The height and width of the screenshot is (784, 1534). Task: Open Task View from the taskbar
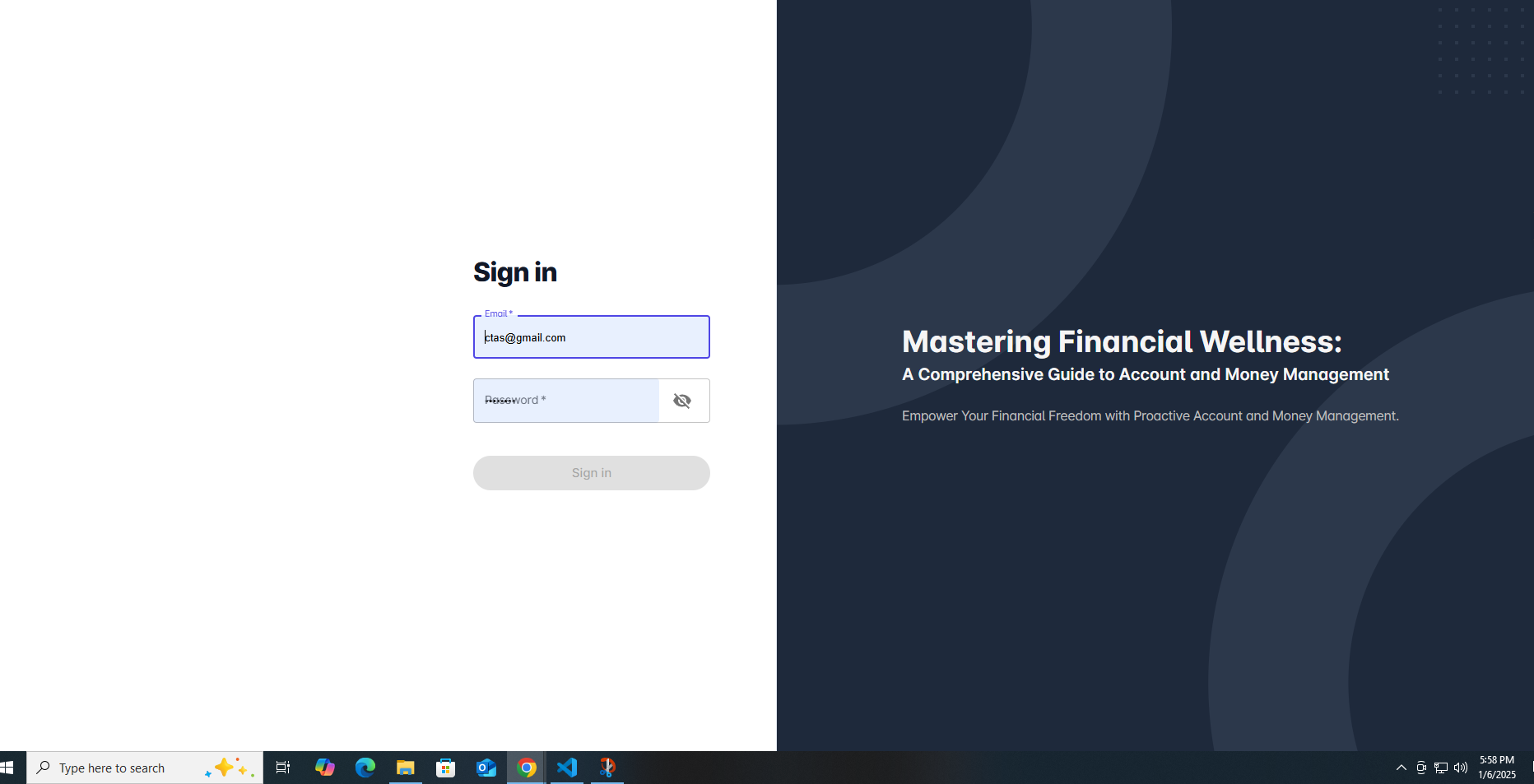point(283,768)
